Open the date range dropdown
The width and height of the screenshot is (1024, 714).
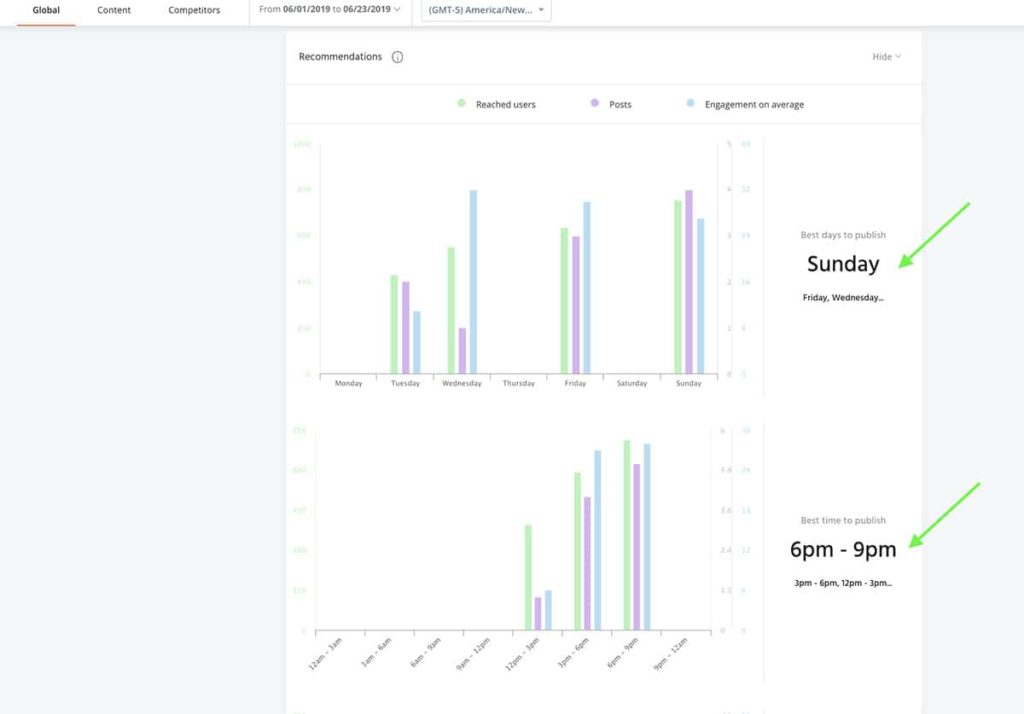[x=330, y=10]
